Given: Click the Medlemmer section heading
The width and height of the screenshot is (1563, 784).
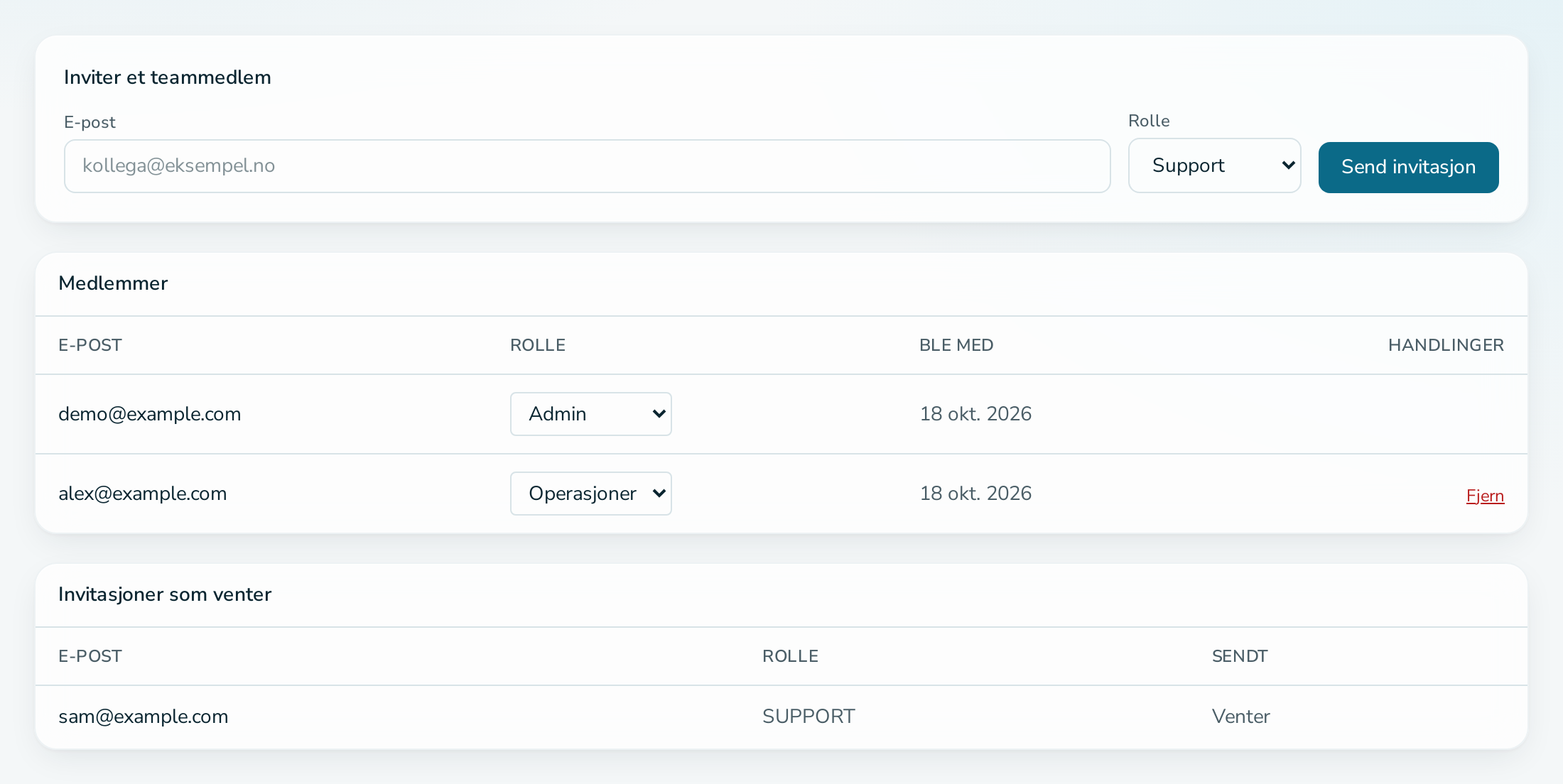Looking at the screenshot, I should (x=113, y=283).
